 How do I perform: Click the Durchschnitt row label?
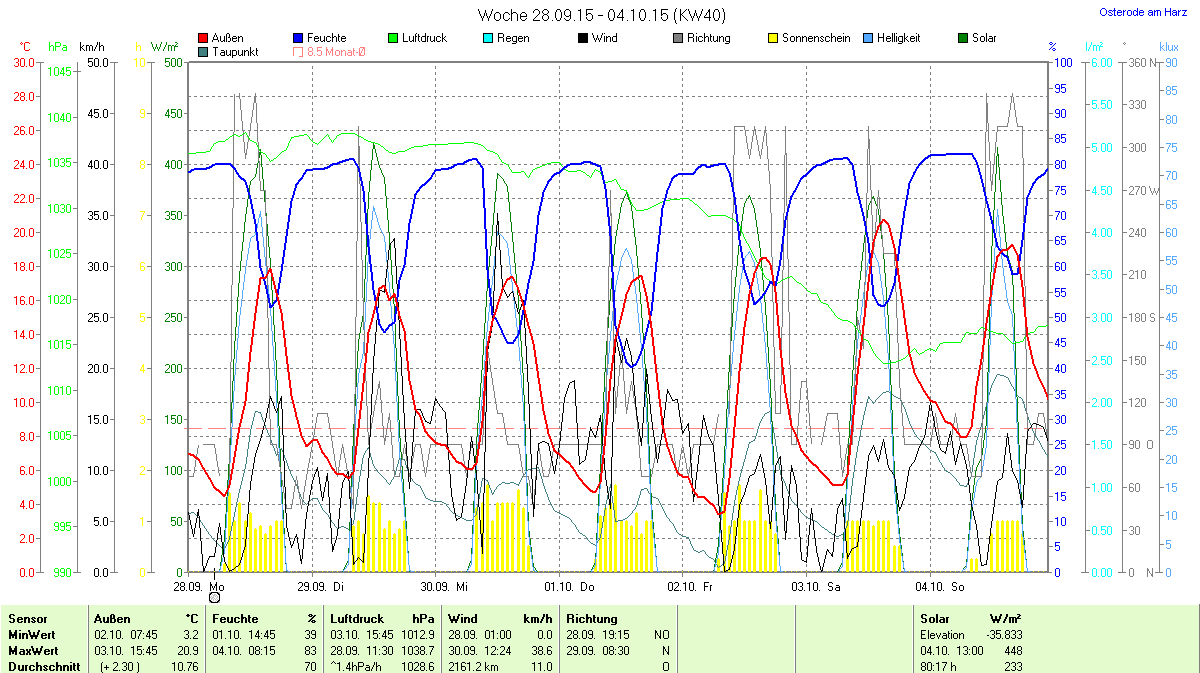click(42, 667)
